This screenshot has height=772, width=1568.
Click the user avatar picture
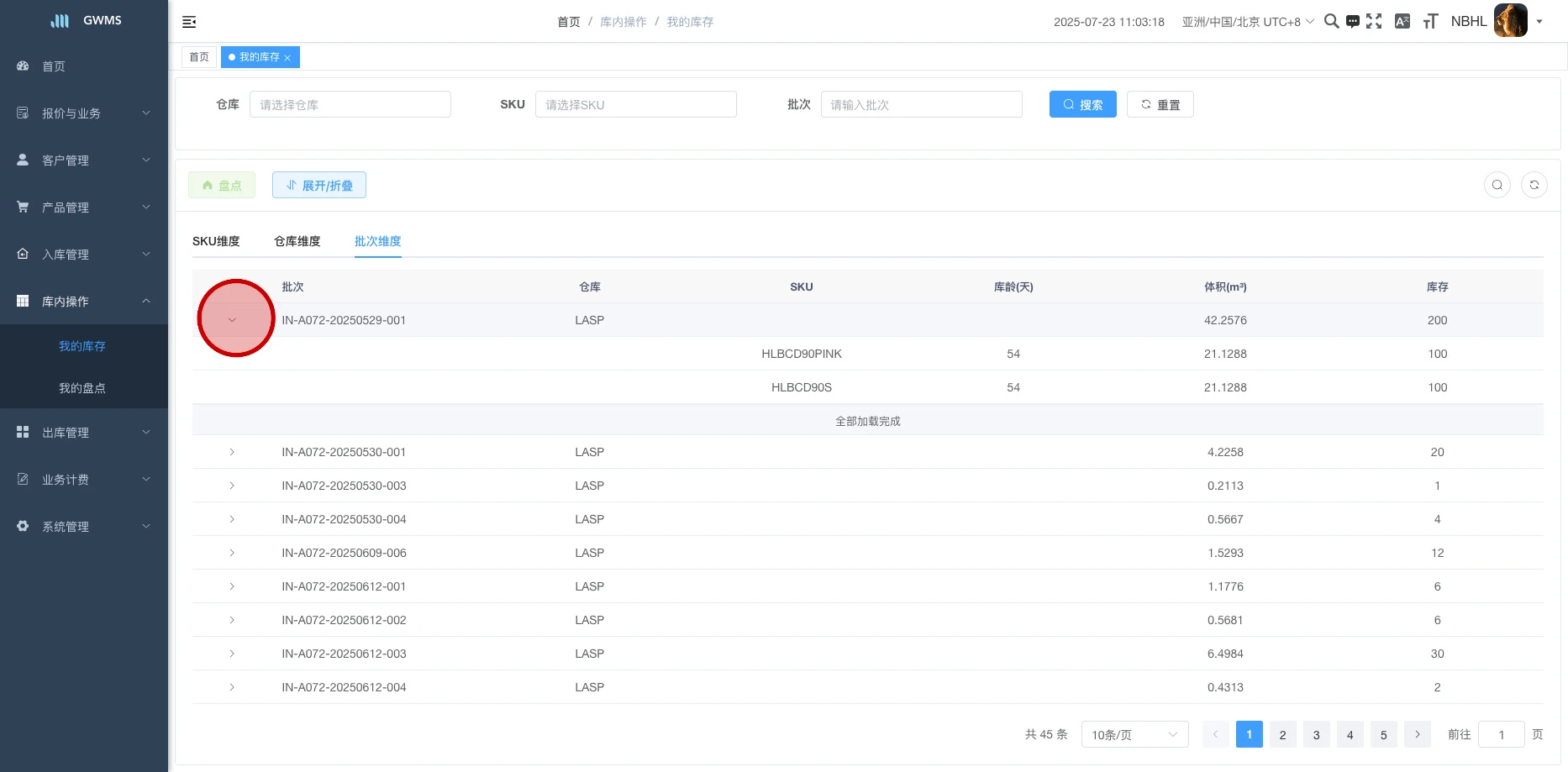(1510, 21)
